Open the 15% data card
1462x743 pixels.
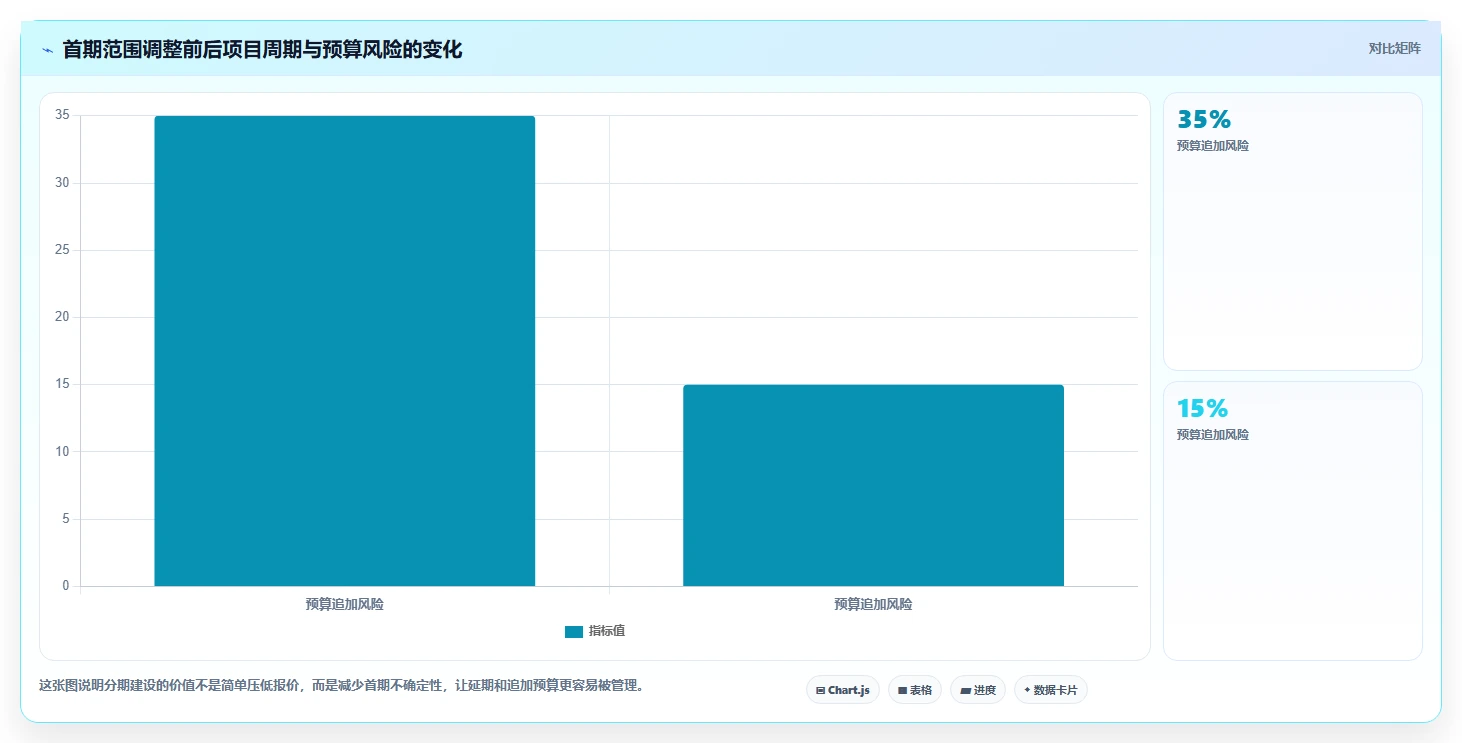click(x=1293, y=521)
